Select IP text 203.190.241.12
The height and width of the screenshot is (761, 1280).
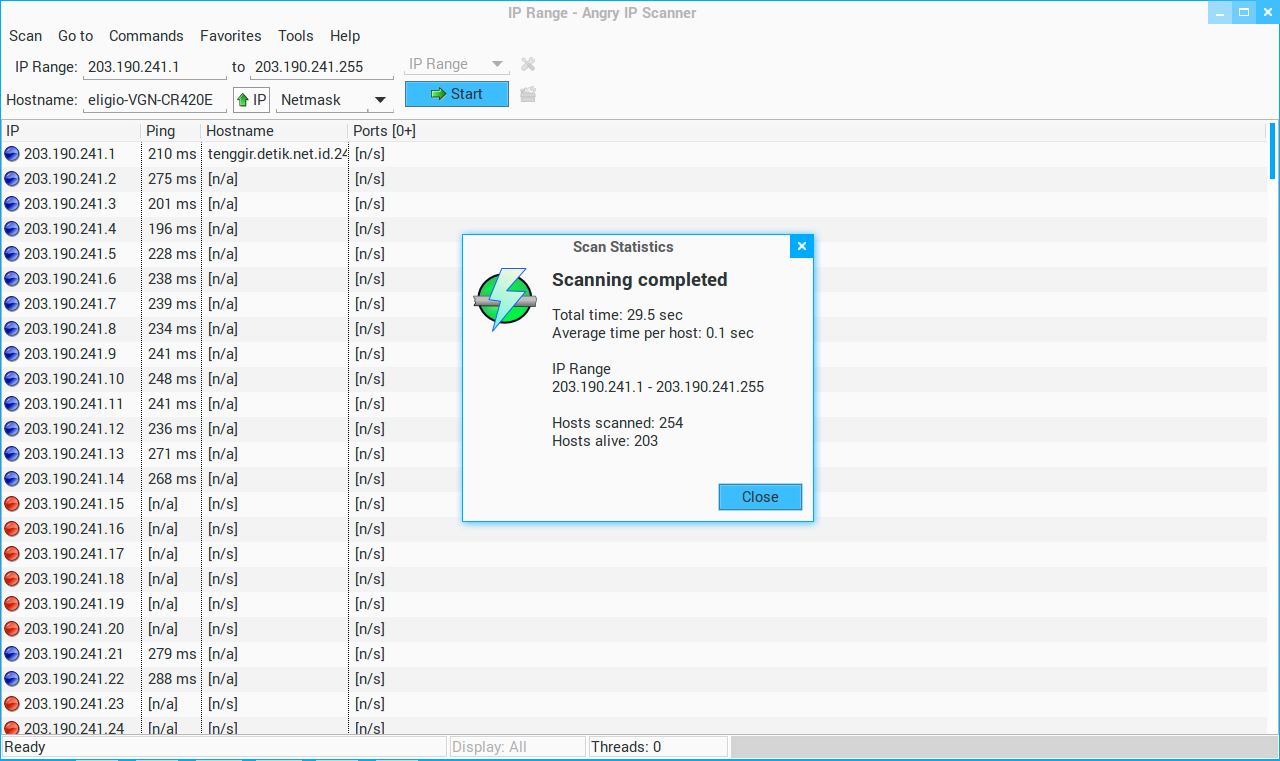click(74, 429)
